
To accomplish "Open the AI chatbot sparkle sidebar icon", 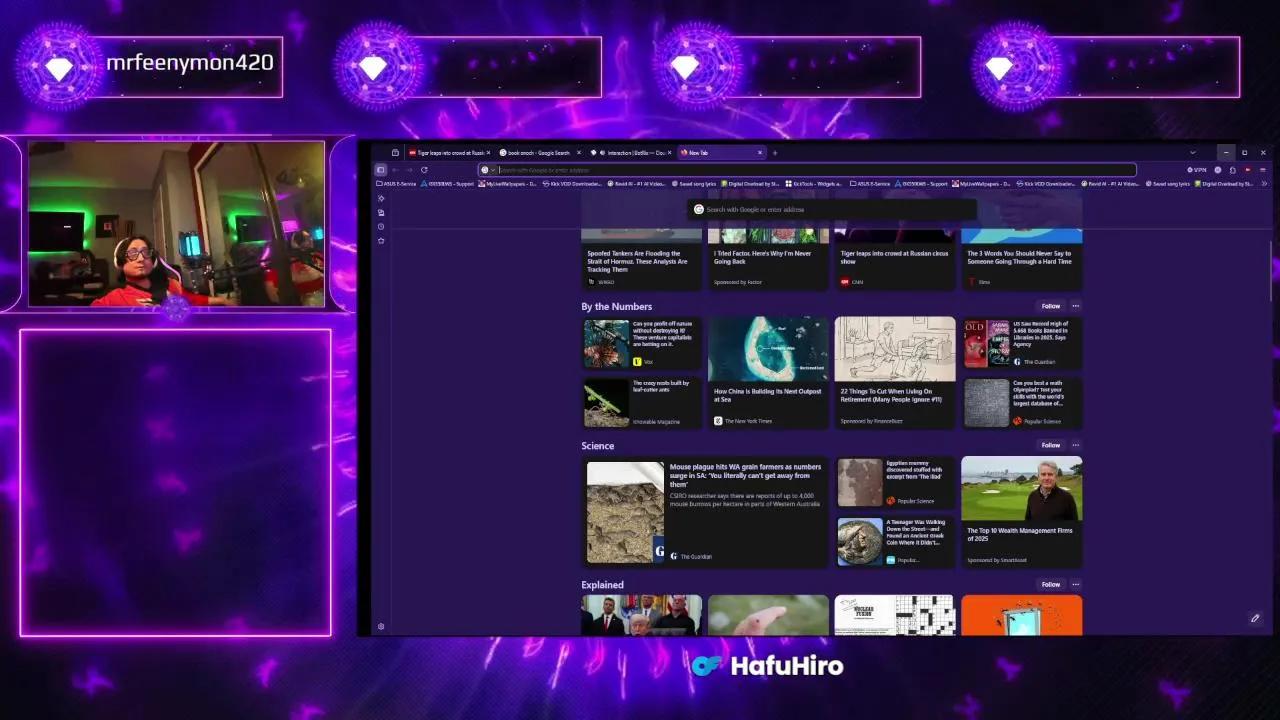I will pos(381,198).
